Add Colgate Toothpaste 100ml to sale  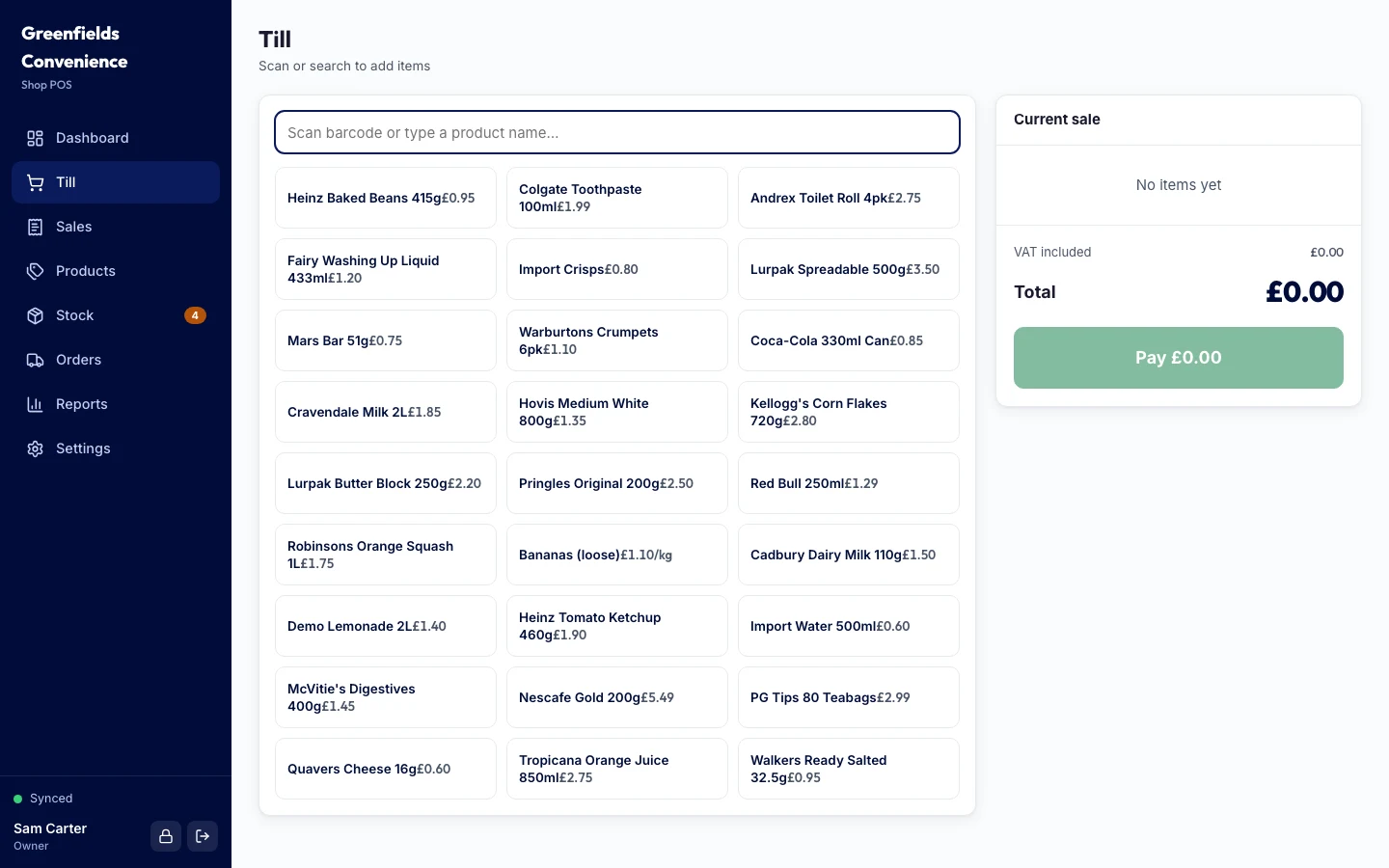coord(617,198)
